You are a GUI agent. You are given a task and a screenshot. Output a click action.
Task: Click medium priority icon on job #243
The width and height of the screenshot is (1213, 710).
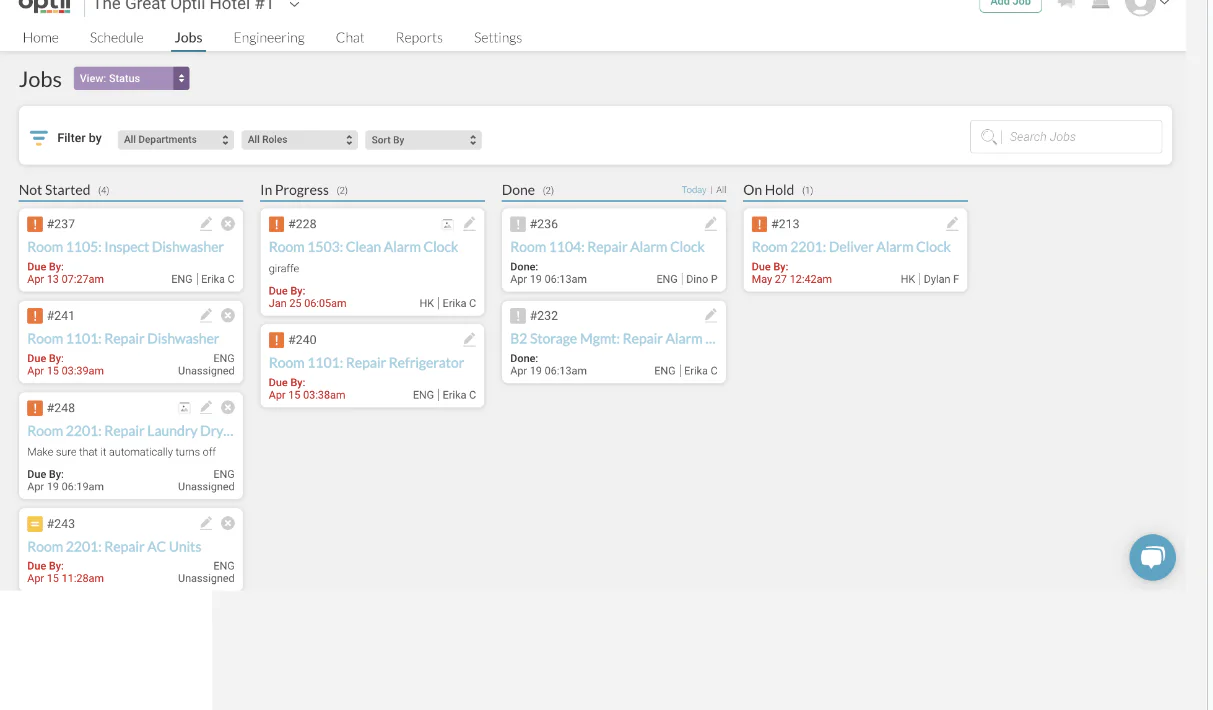35,524
